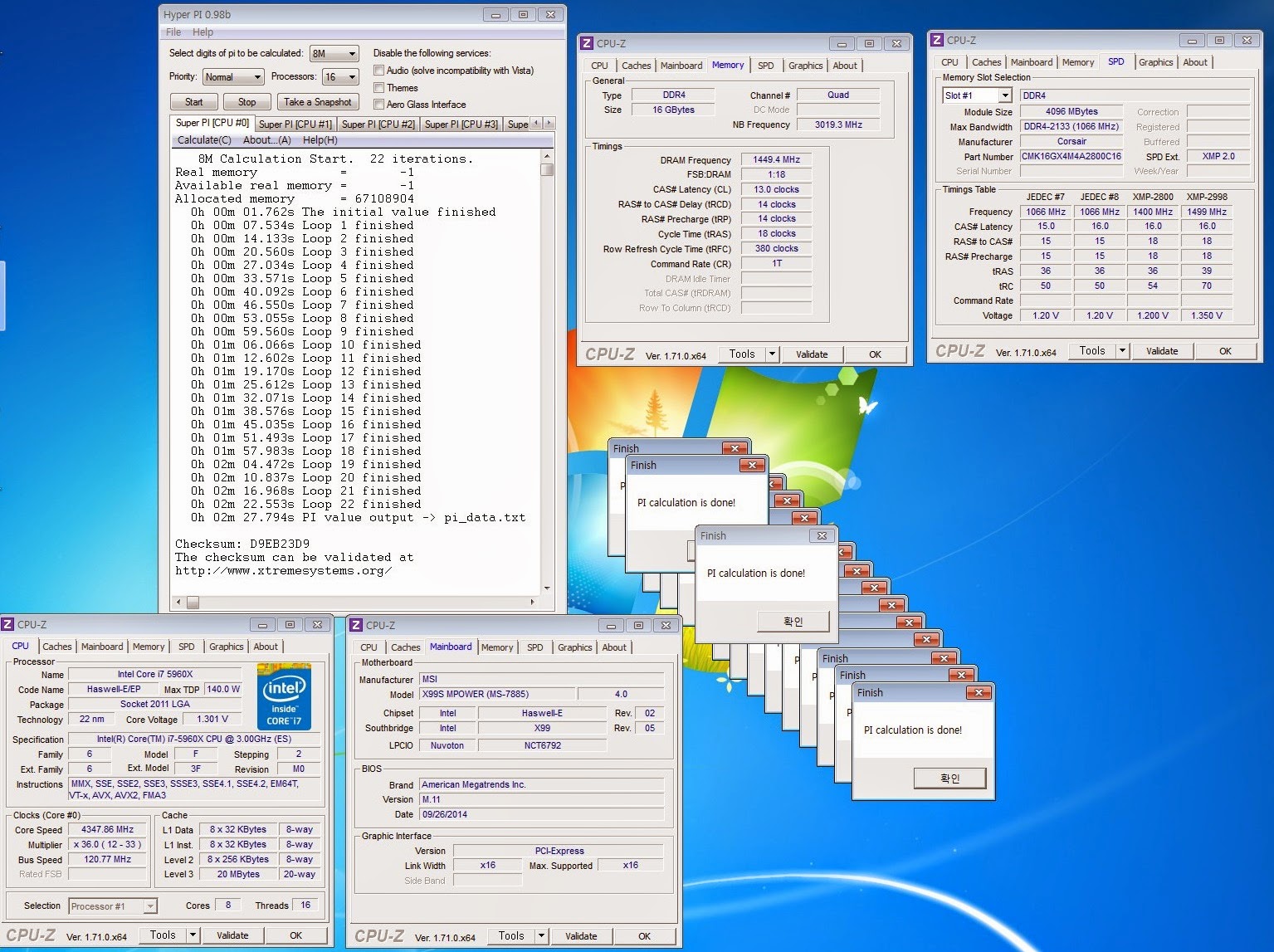Open the Memory tab in the SPD slot CPU-Z window
The width and height of the screenshot is (1274, 952).
point(1078,62)
